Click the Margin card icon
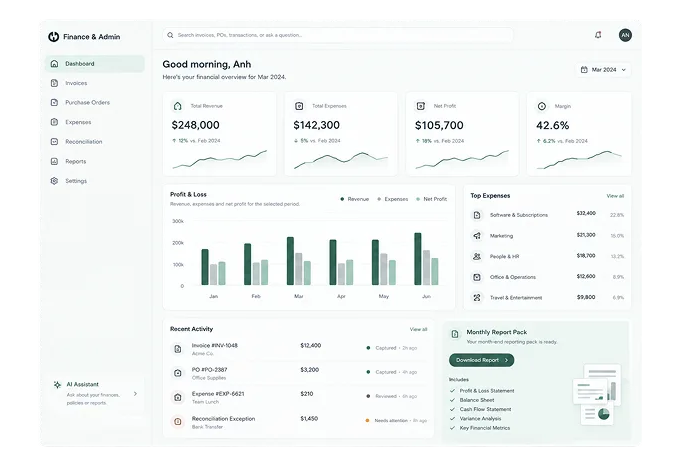The width and height of the screenshot is (680, 468). pyautogui.click(x=542, y=106)
